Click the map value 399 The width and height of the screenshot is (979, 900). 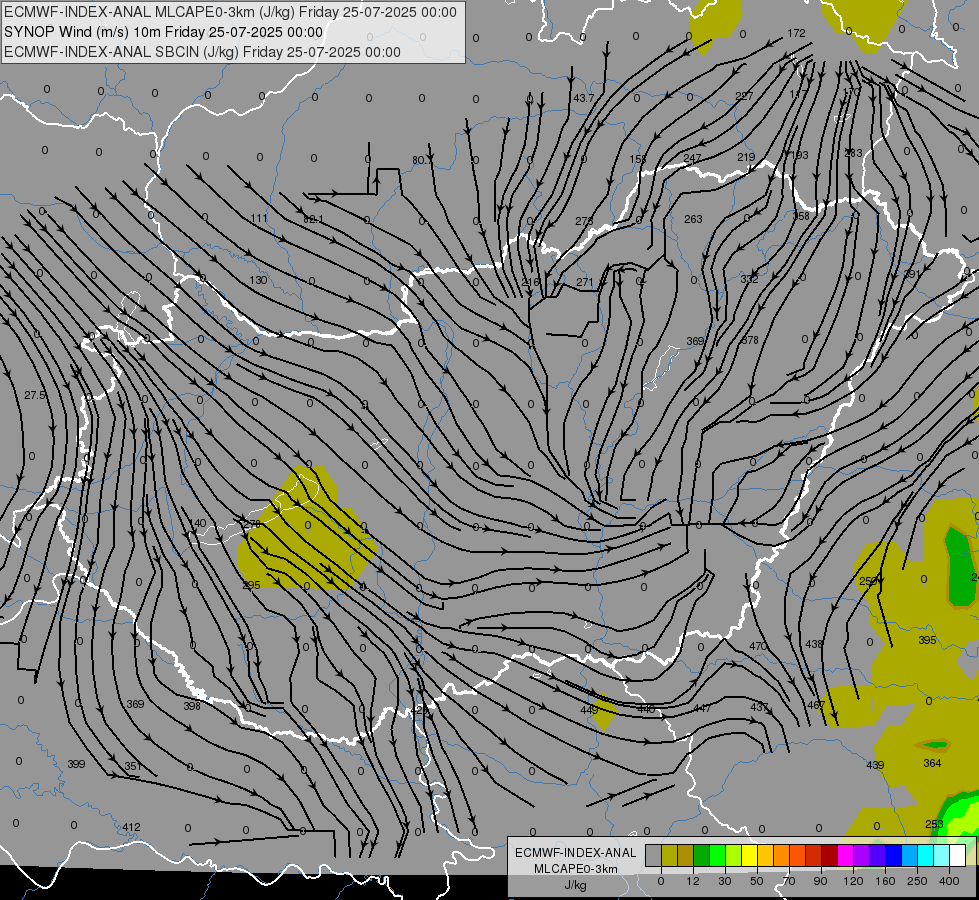click(x=76, y=764)
